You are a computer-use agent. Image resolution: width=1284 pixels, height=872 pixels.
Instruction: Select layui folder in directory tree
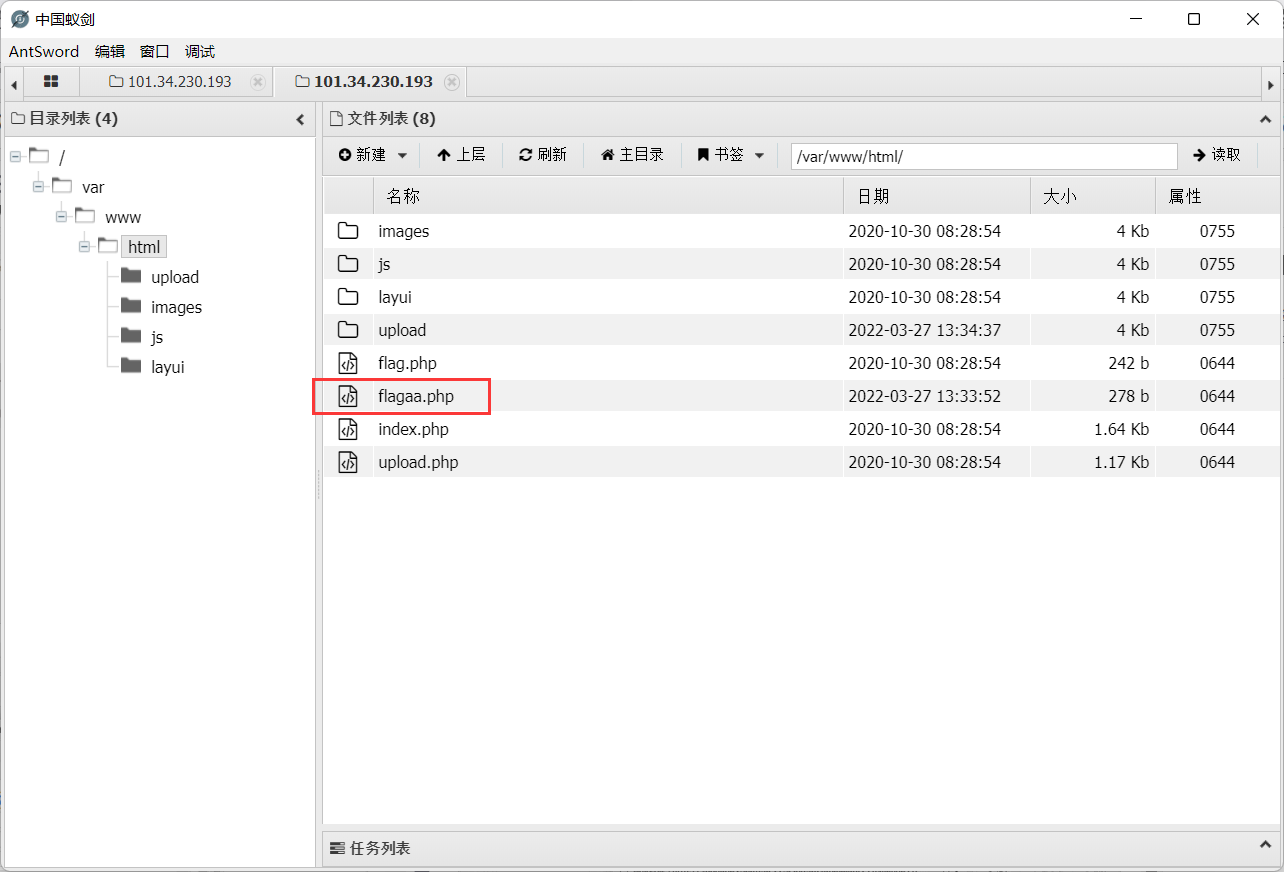click(x=168, y=367)
